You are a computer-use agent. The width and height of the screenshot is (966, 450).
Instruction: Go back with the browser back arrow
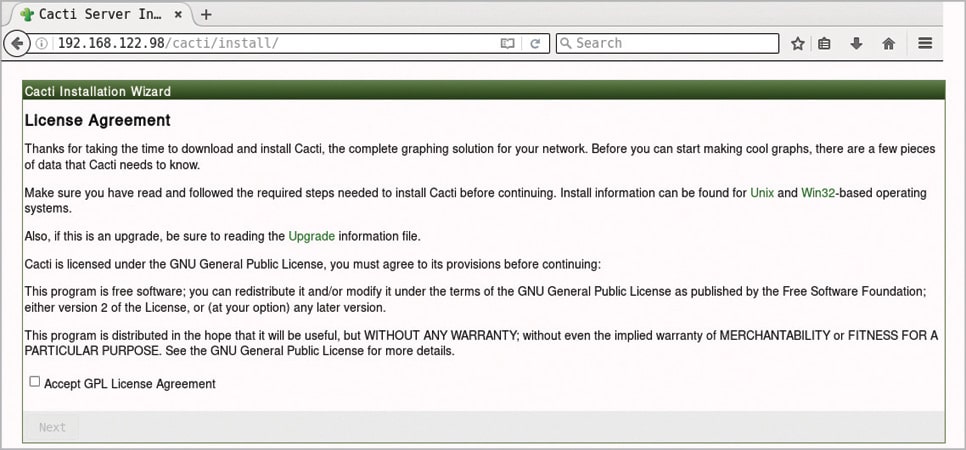point(17,43)
